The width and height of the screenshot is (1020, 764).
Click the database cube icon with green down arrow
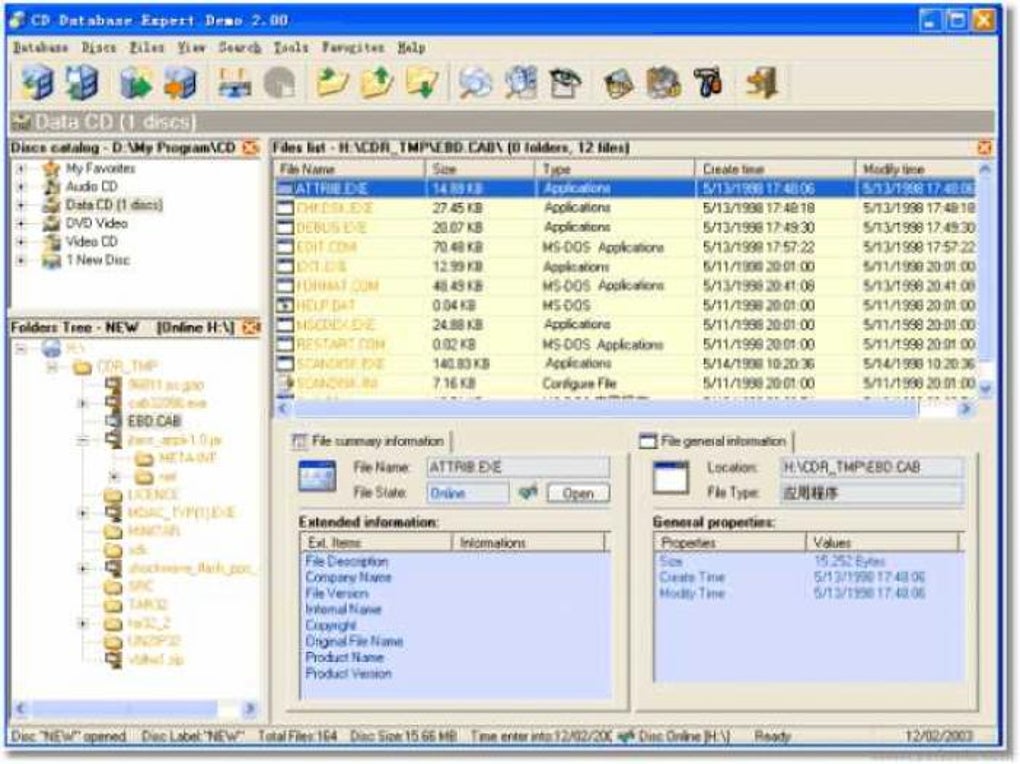pyautogui.click(x=81, y=83)
